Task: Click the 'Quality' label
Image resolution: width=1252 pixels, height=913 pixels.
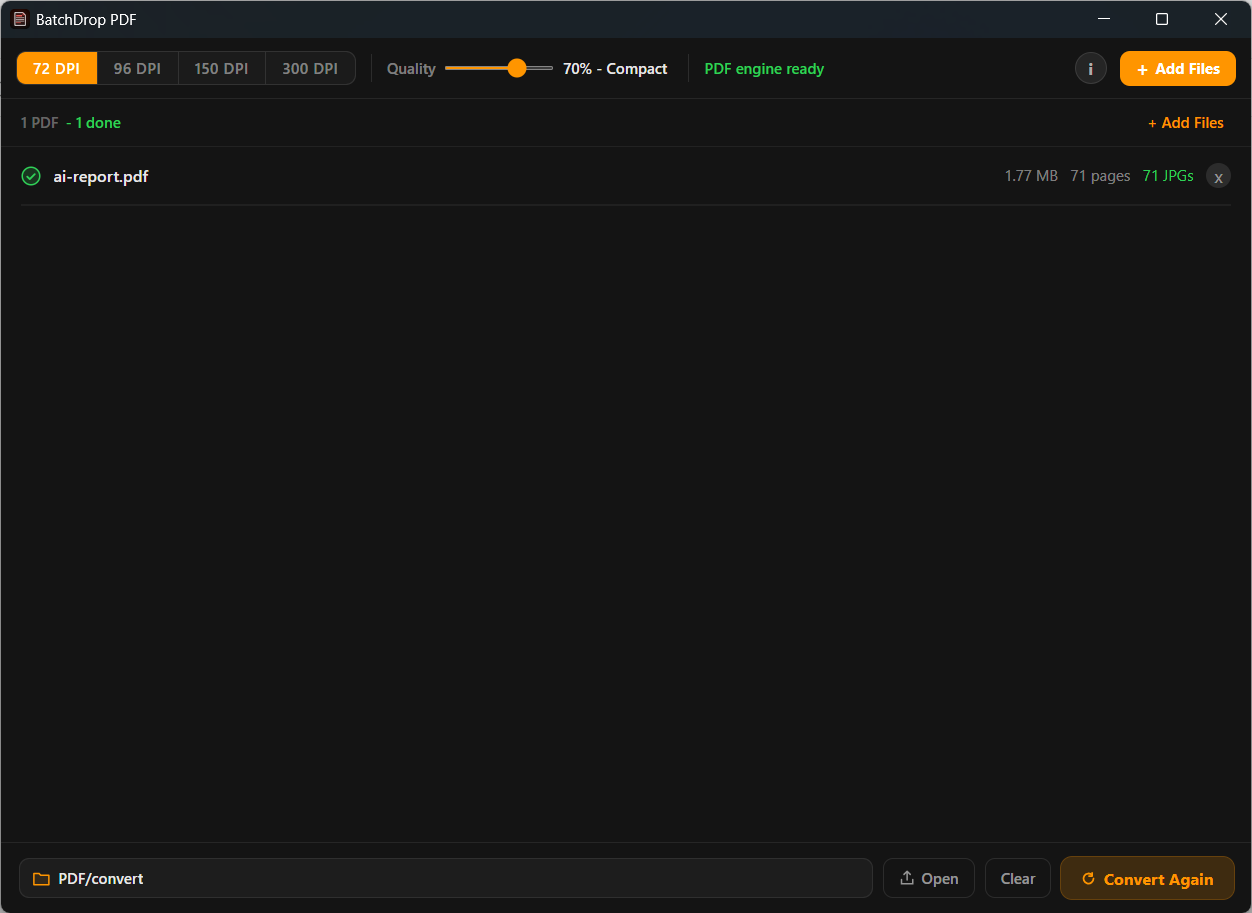Action: click(x=411, y=68)
